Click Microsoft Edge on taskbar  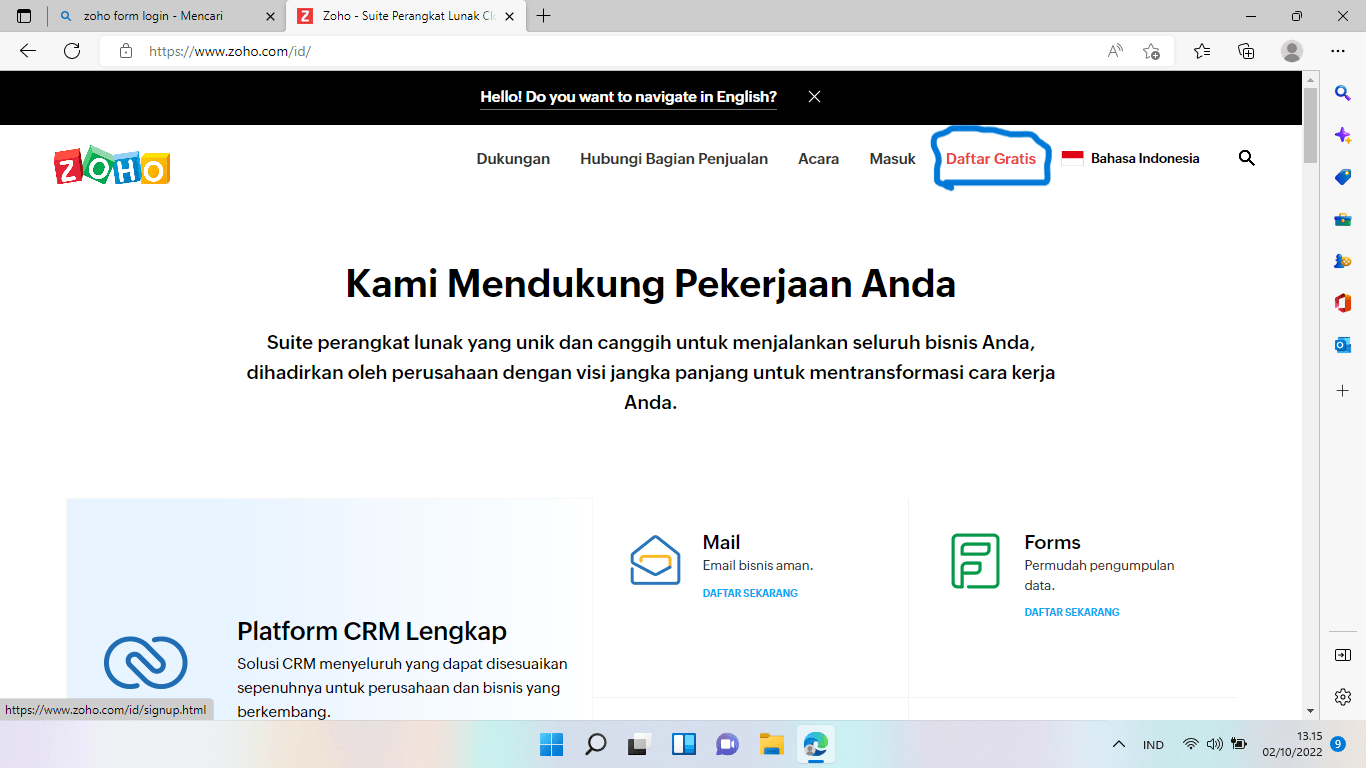[815, 744]
